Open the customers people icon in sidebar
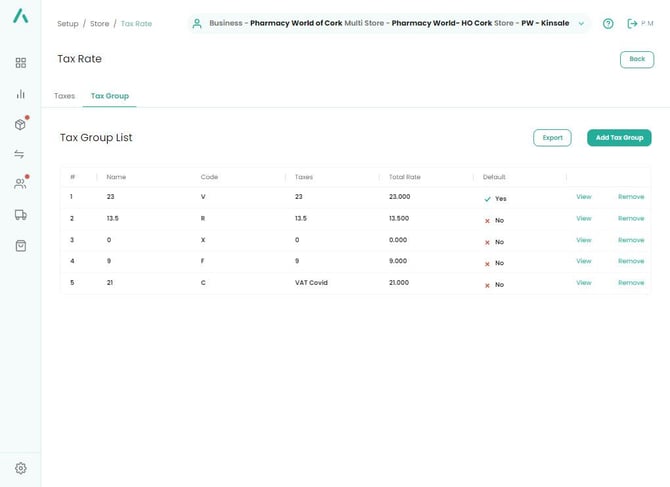 (x=20, y=184)
